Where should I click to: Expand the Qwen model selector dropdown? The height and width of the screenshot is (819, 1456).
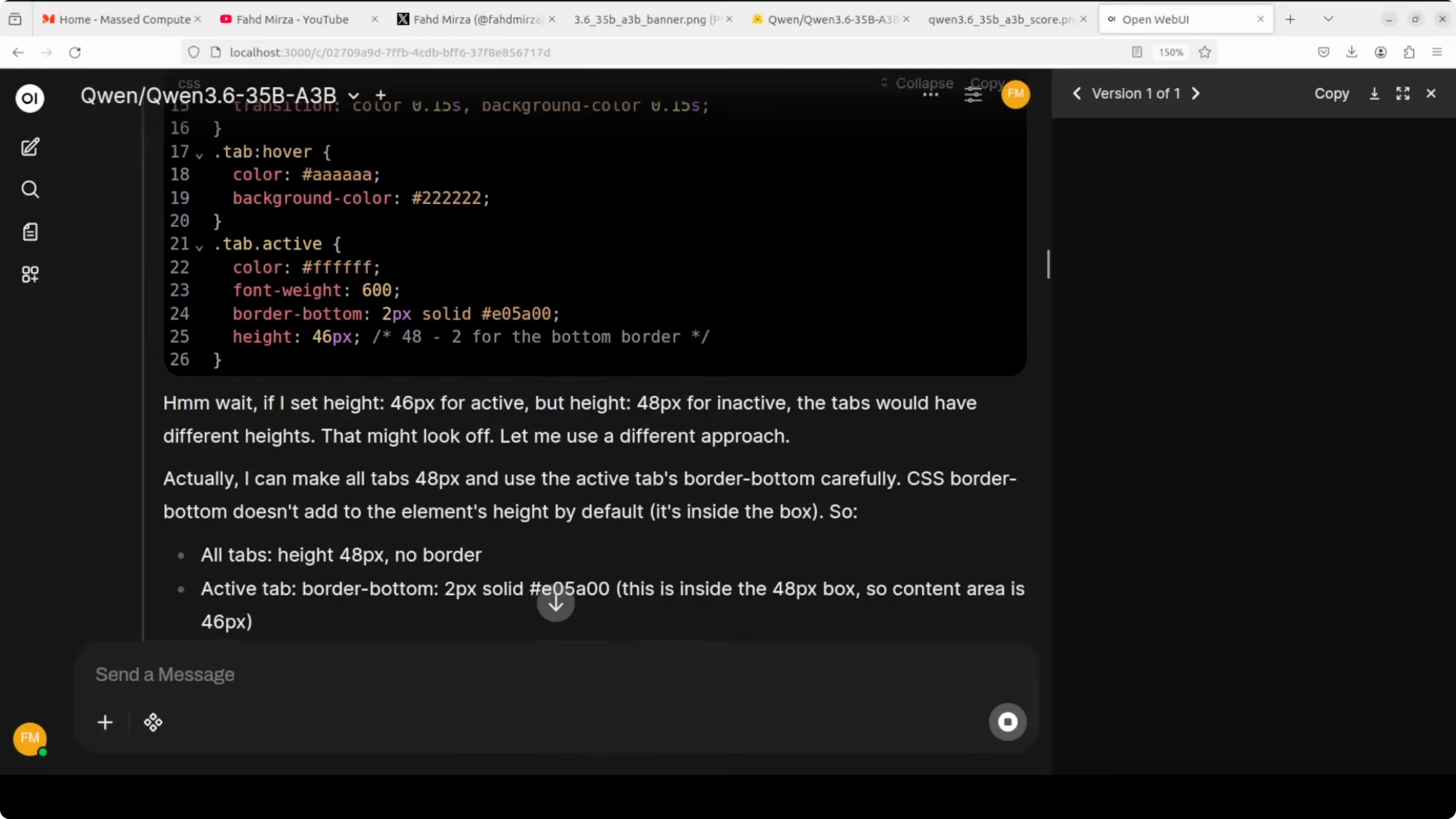click(354, 95)
